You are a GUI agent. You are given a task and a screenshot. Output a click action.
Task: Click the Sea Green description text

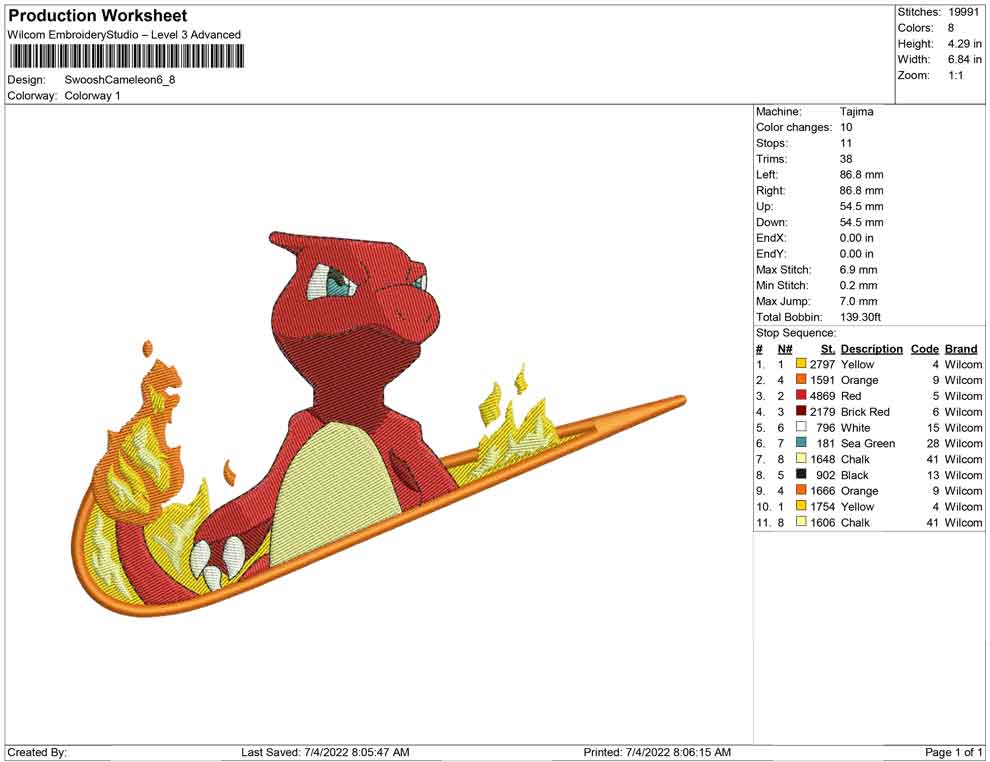868,443
